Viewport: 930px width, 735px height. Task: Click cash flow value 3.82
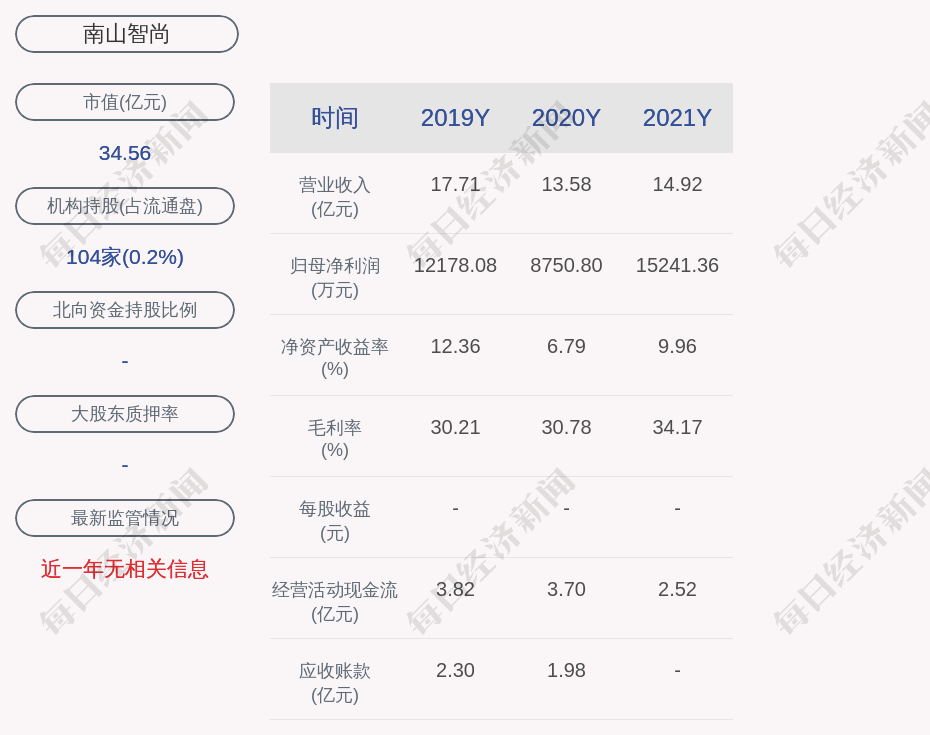(456, 589)
